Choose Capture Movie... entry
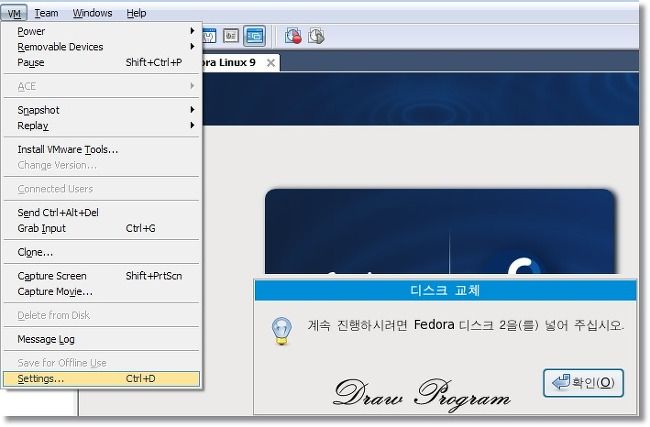Viewport: 650px width, 427px height. coord(102,292)
